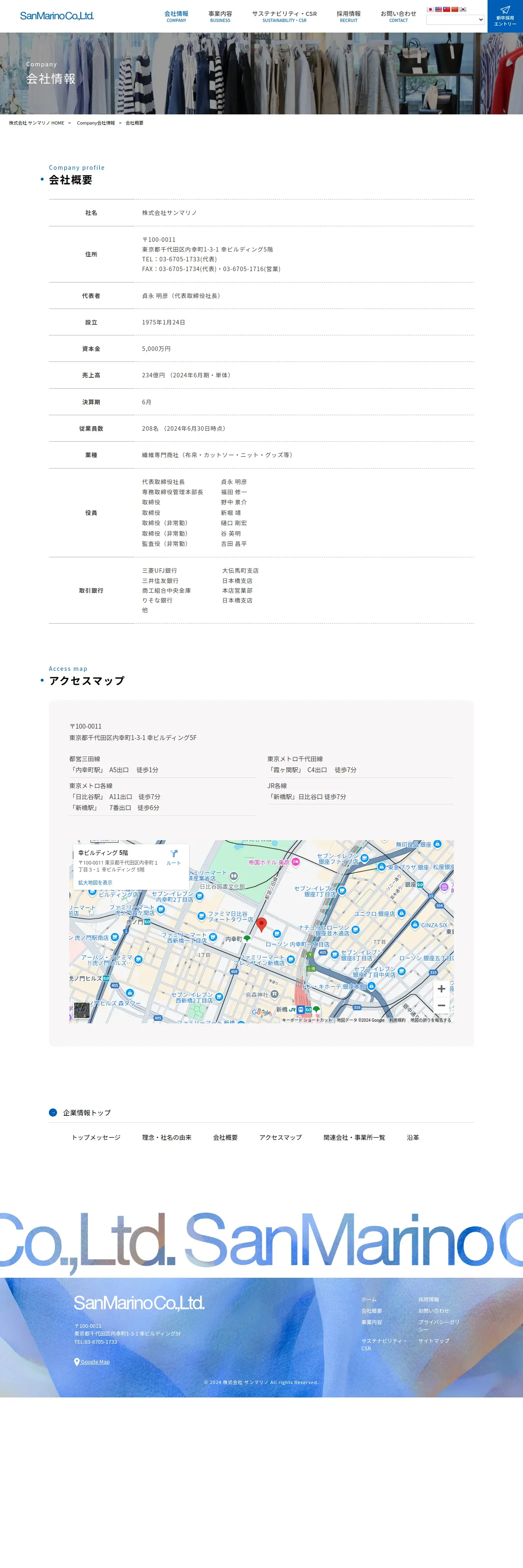Zoom out the map with minus button

(442, 1005)
